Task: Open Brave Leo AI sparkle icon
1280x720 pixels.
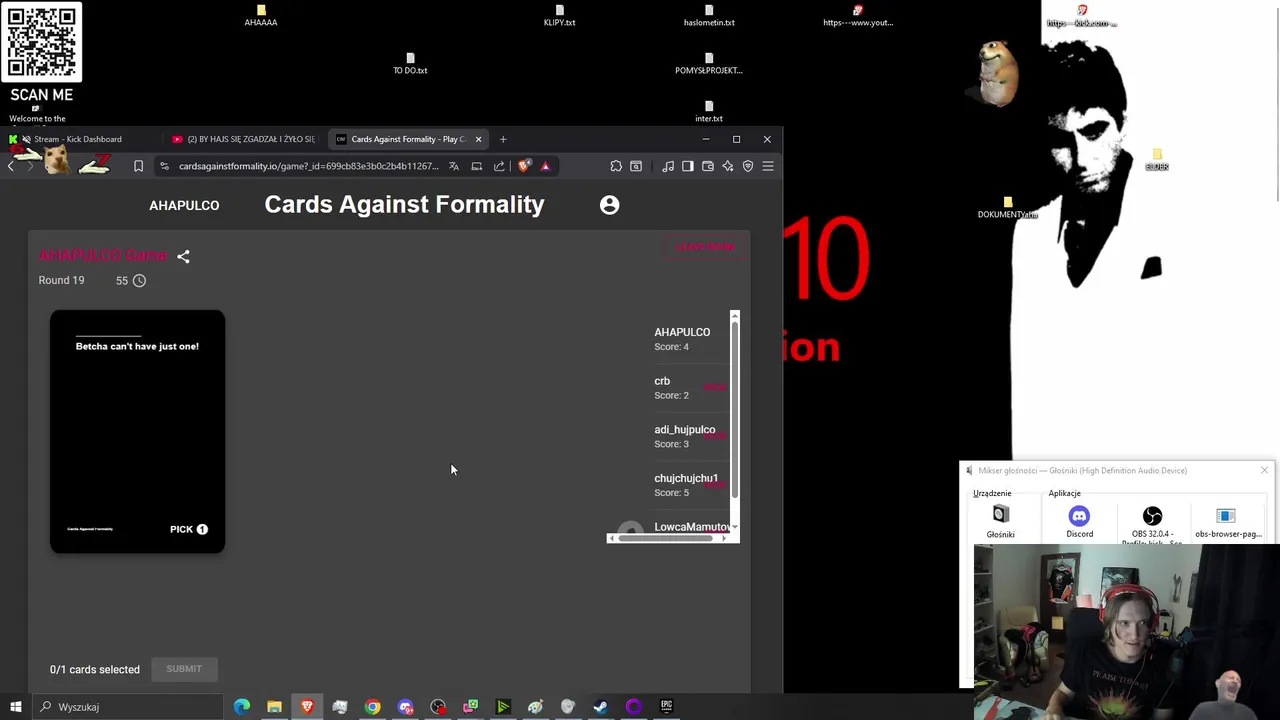Action: coord(728,166)
